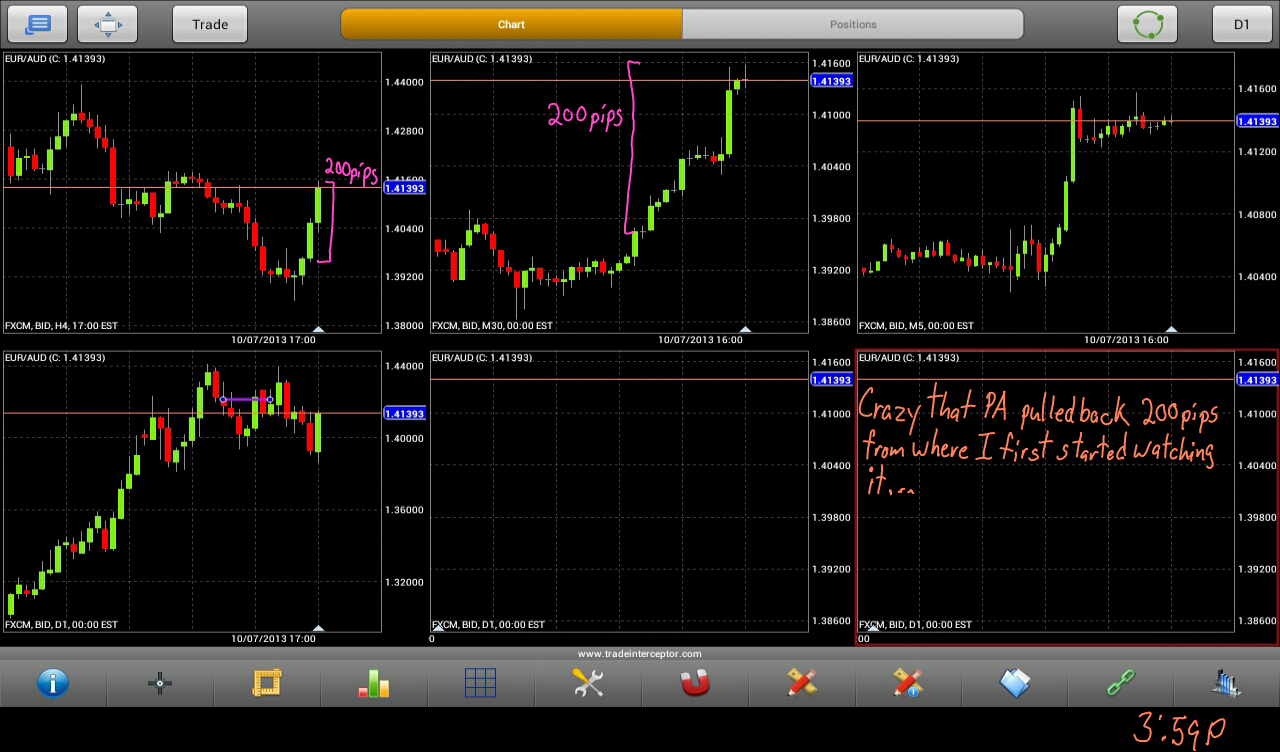
Task: Open the wrench and screwdriver settings icon
Action: tap(588, 683)
